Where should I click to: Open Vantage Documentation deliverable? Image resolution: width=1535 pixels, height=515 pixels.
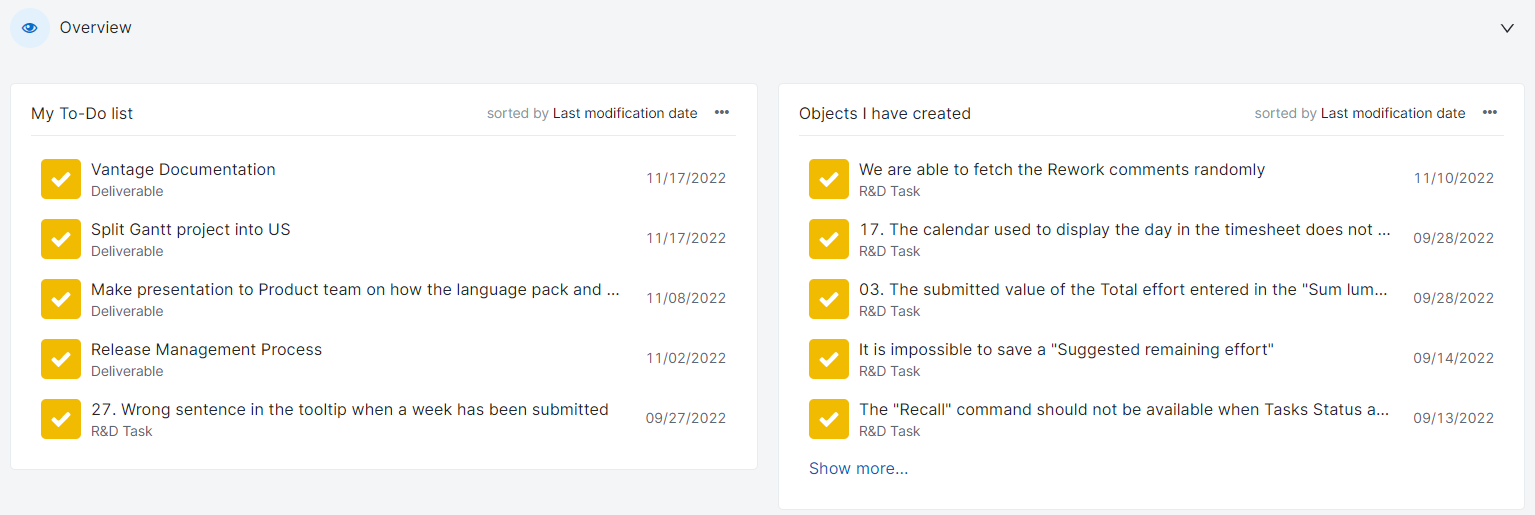pyautogui.click(x=183, y=170)
